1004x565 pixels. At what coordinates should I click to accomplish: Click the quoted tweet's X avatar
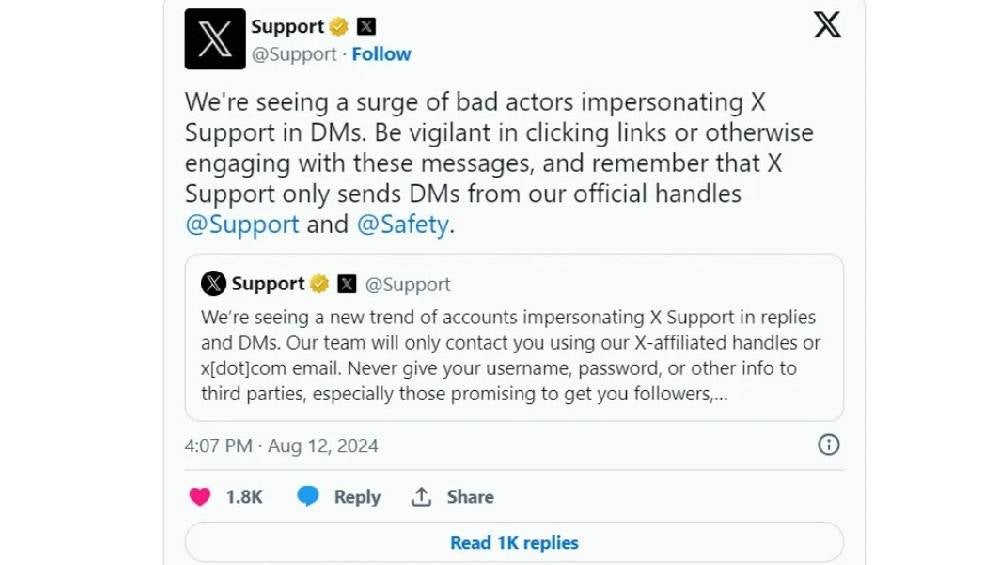[213, 284]
